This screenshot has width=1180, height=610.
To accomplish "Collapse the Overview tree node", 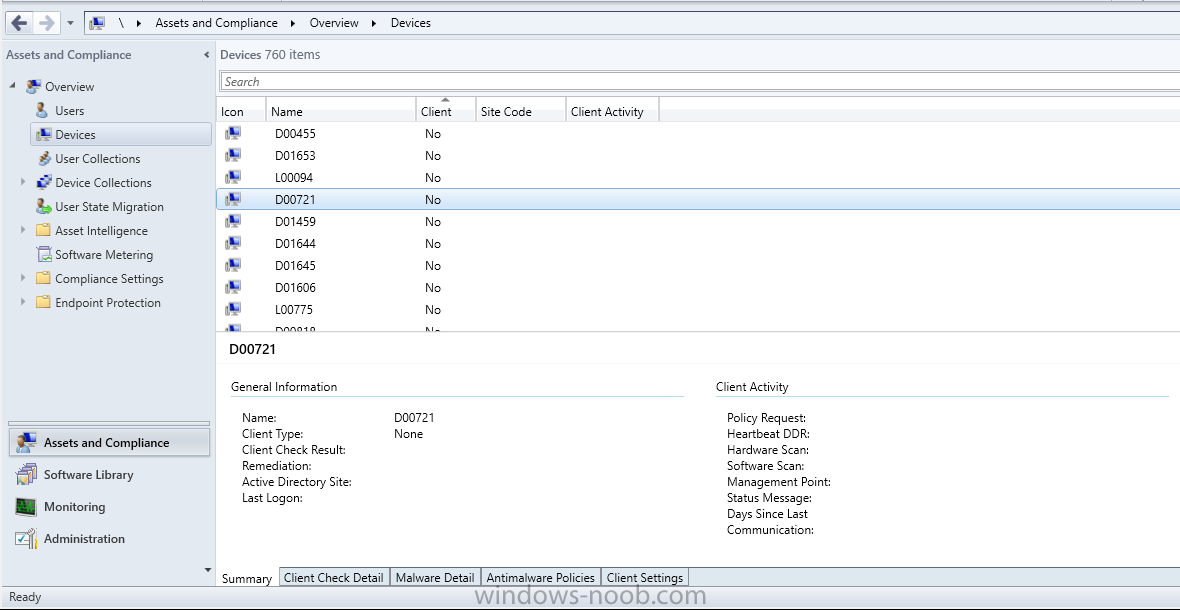I will 12,86.
